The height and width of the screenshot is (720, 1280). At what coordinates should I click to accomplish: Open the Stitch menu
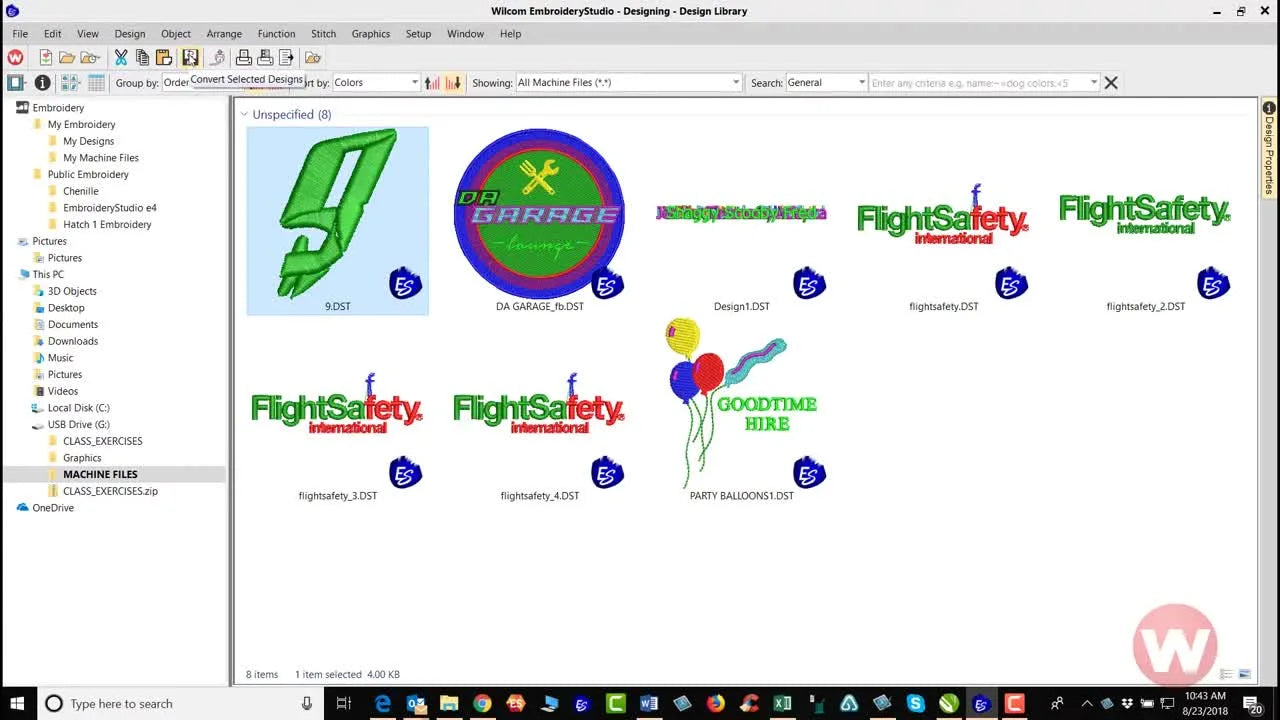coord(323,34)
